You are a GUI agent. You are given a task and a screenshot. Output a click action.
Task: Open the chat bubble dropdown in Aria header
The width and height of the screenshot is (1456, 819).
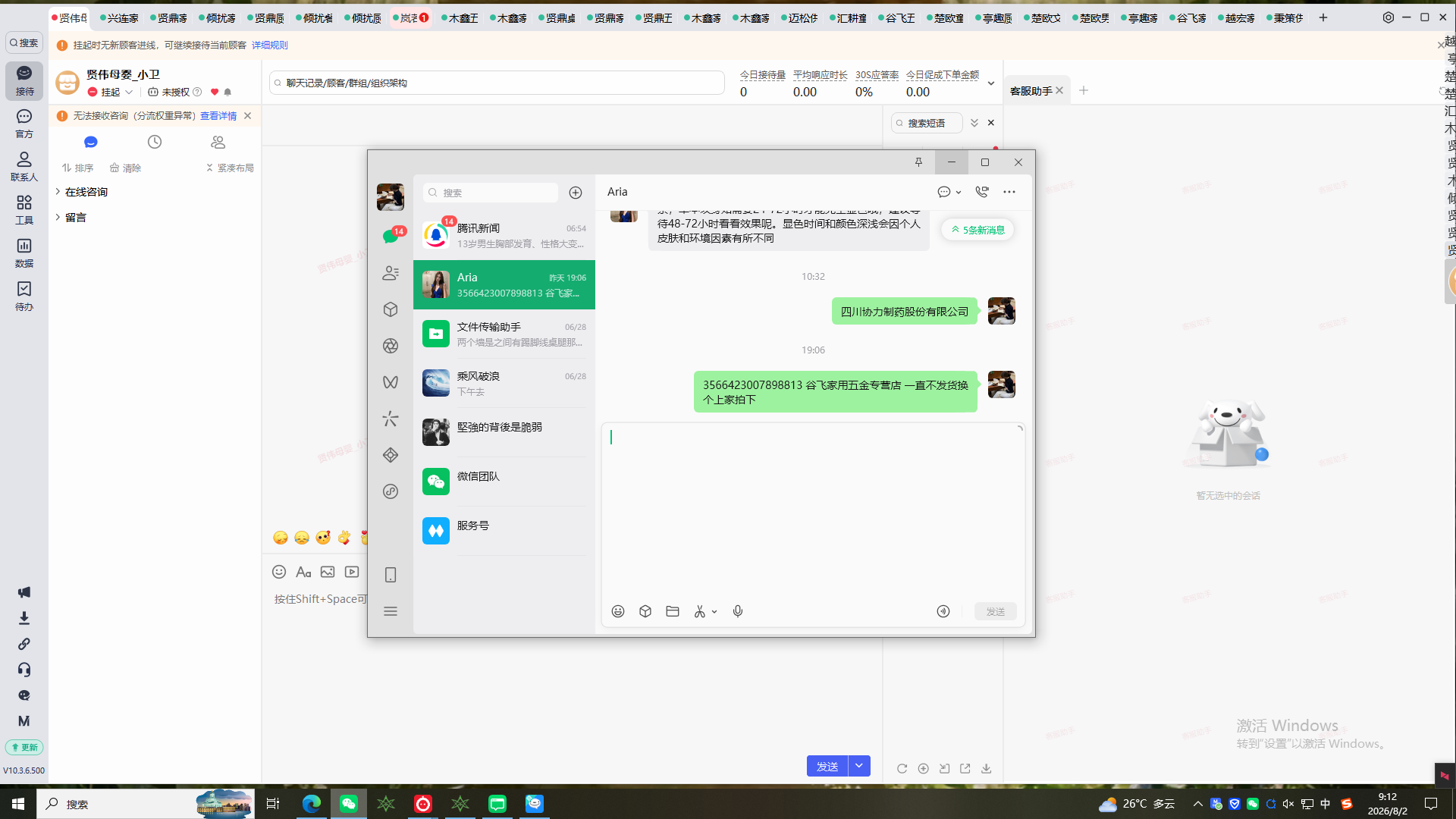coord(949,192)
